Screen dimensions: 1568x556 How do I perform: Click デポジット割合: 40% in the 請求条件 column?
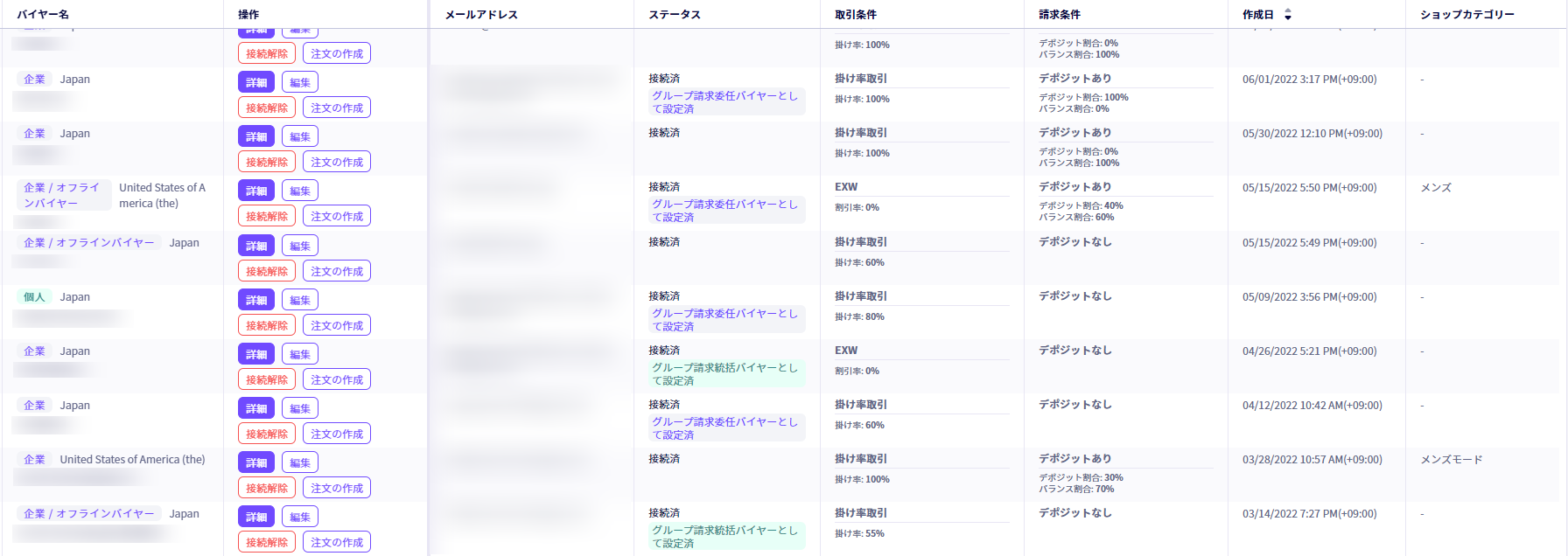pyautogui.click(x=1081, y=205)
